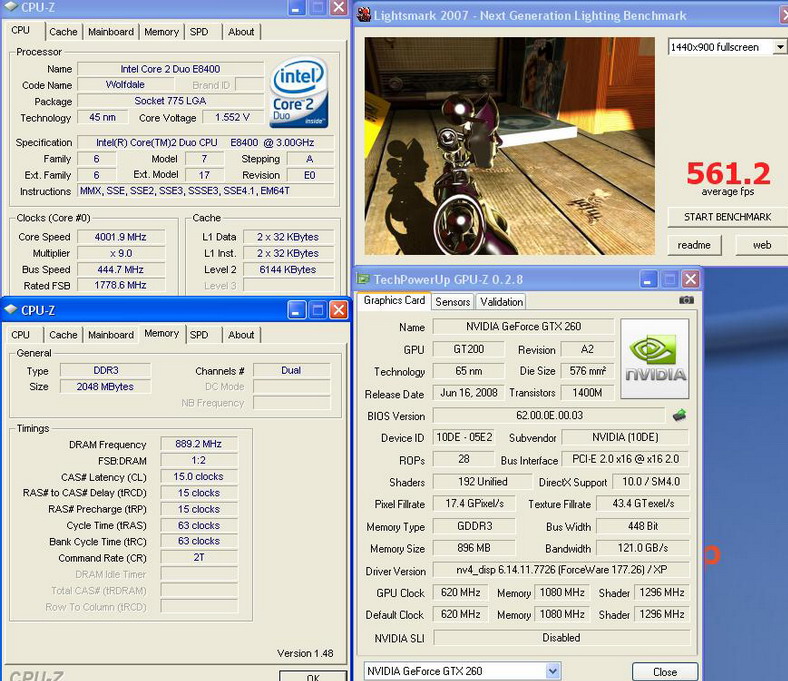Click the GPU Clock value 620 MHz

460,593
